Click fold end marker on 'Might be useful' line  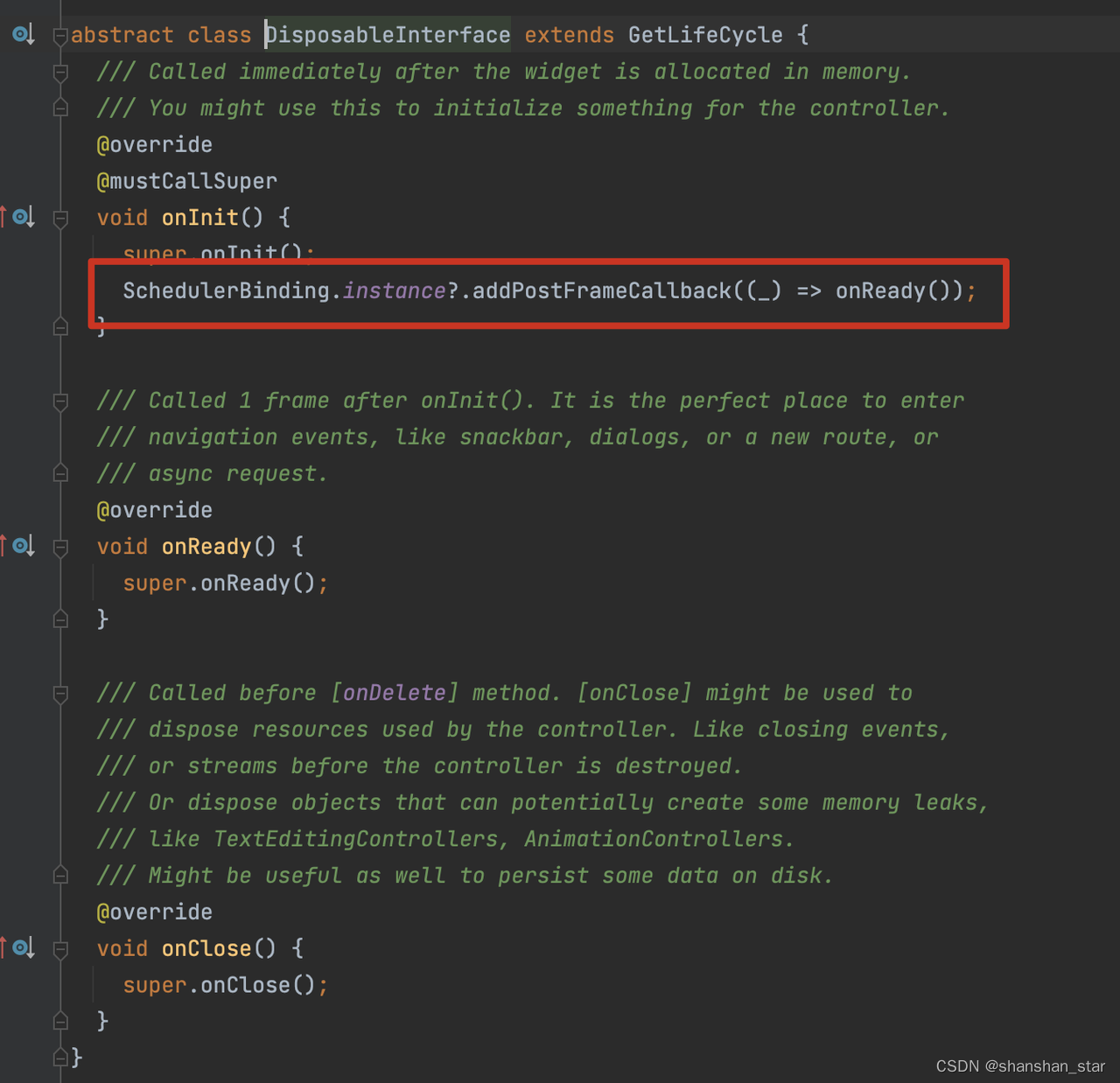pos(60,874)
